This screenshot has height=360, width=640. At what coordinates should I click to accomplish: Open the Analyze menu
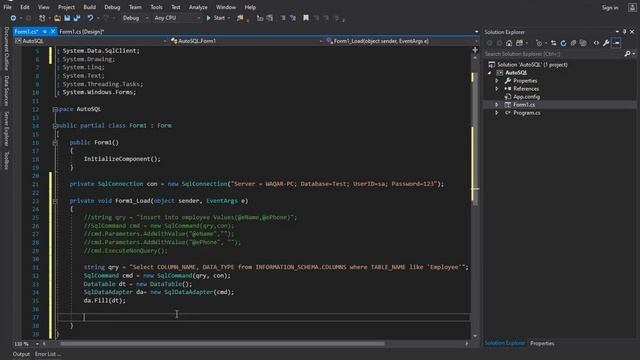point(198,7)
